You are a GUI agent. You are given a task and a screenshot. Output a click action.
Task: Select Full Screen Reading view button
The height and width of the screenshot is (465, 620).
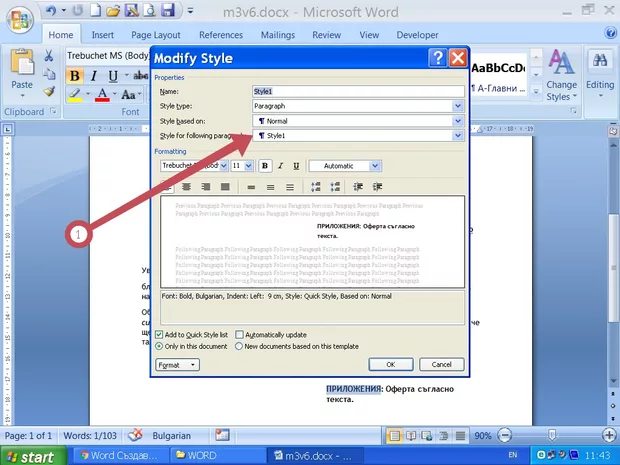410,436
